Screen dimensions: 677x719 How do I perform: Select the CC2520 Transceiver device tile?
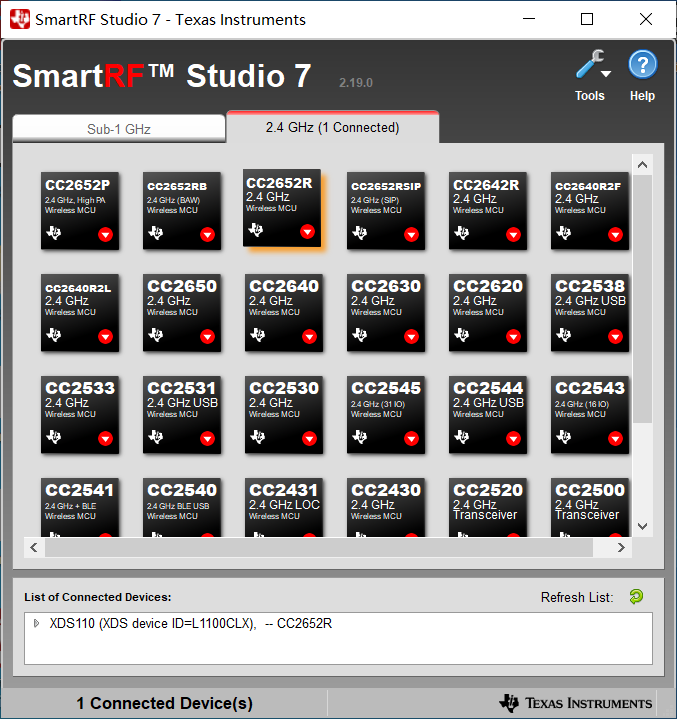tap(488, 507)
